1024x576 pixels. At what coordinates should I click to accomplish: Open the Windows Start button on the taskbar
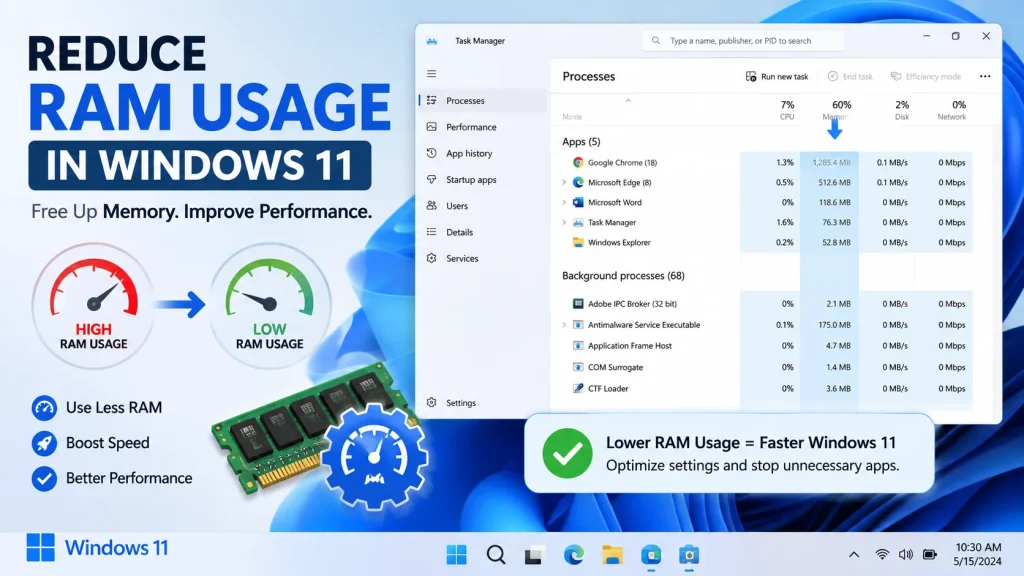coord(456,555)
